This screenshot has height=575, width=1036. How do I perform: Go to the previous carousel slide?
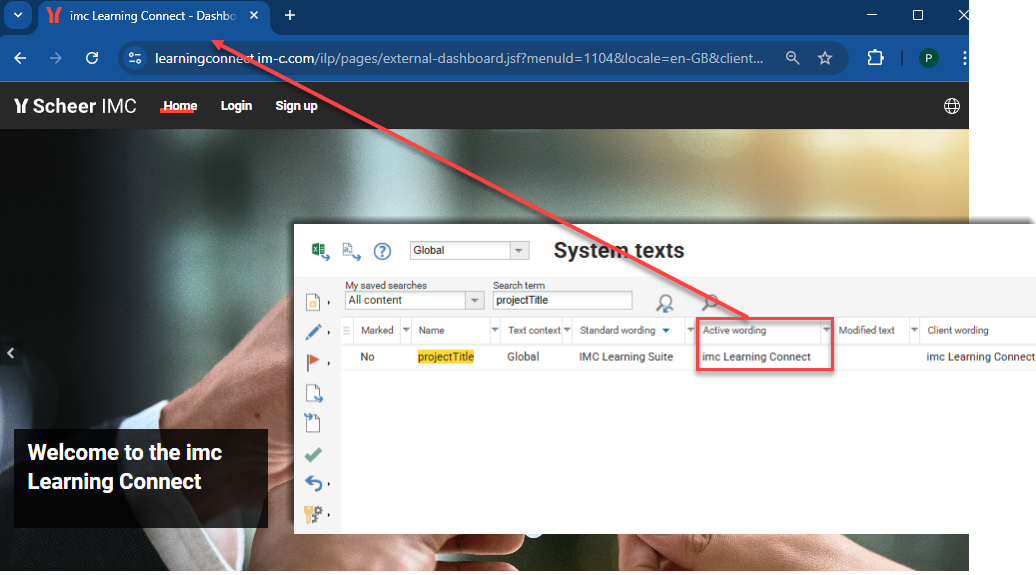[x=11, y=353]
